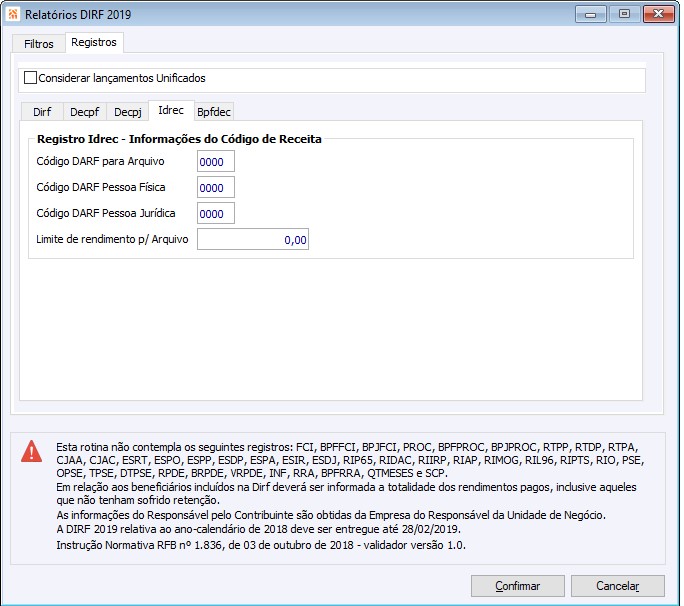Switch to the Decpj sub-tab
The image size is (684, 606).
(127, 112)
